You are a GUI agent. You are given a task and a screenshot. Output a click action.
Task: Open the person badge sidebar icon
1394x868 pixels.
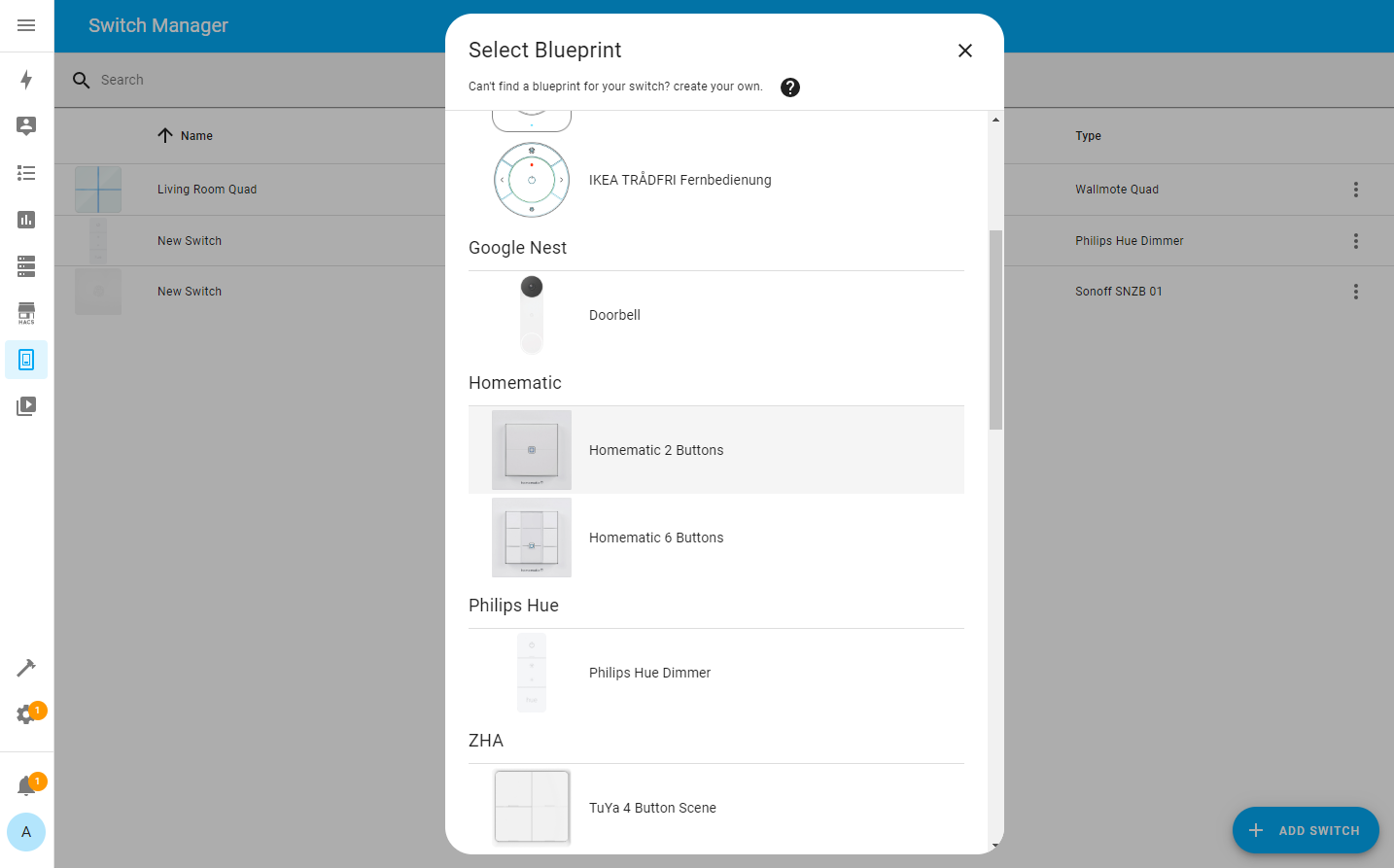pos(26,125)
